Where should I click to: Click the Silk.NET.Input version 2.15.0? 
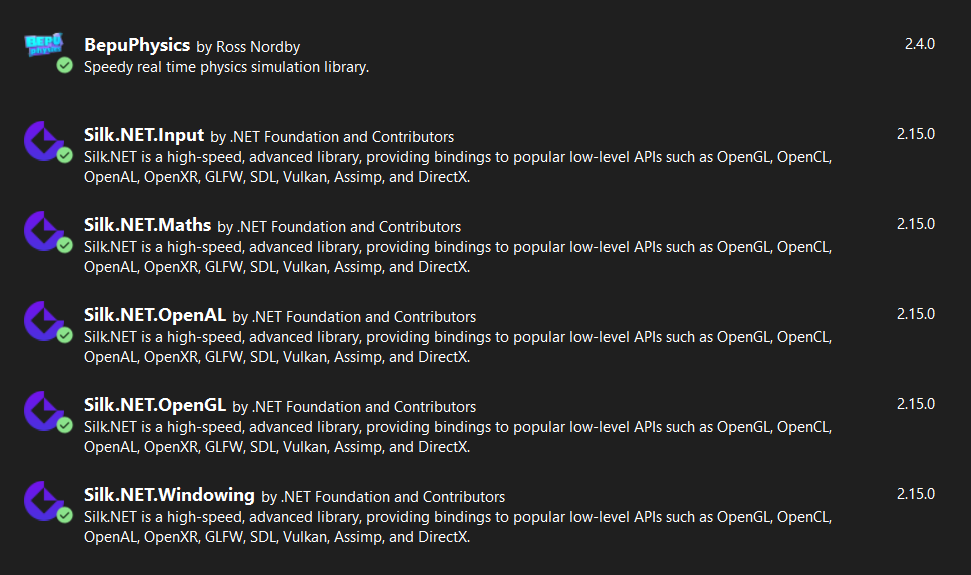click(x=915, y=134)
